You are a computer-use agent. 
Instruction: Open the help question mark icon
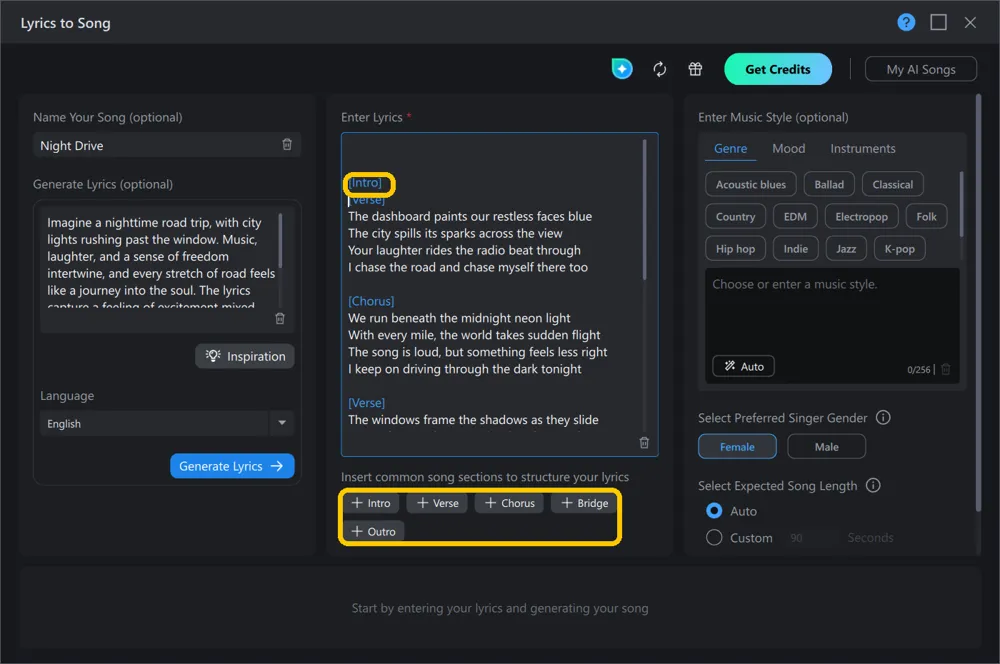coord(906,23)
